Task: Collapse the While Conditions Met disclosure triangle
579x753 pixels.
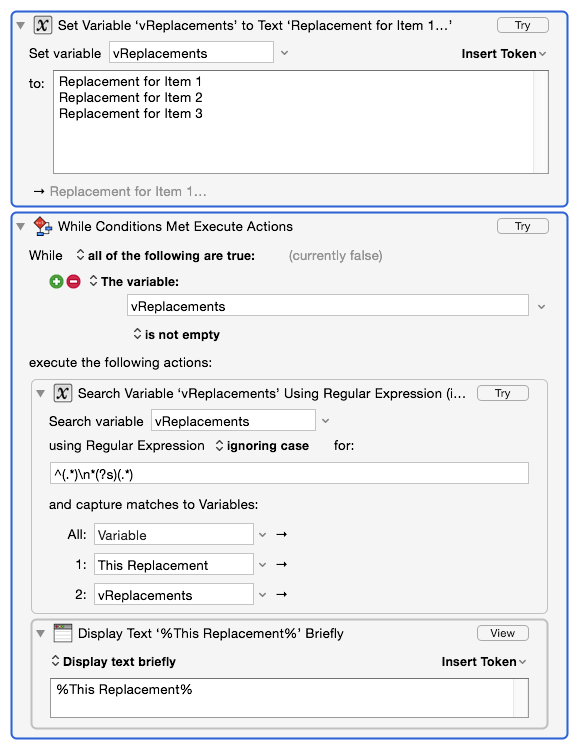Action: tap(21, 227)
